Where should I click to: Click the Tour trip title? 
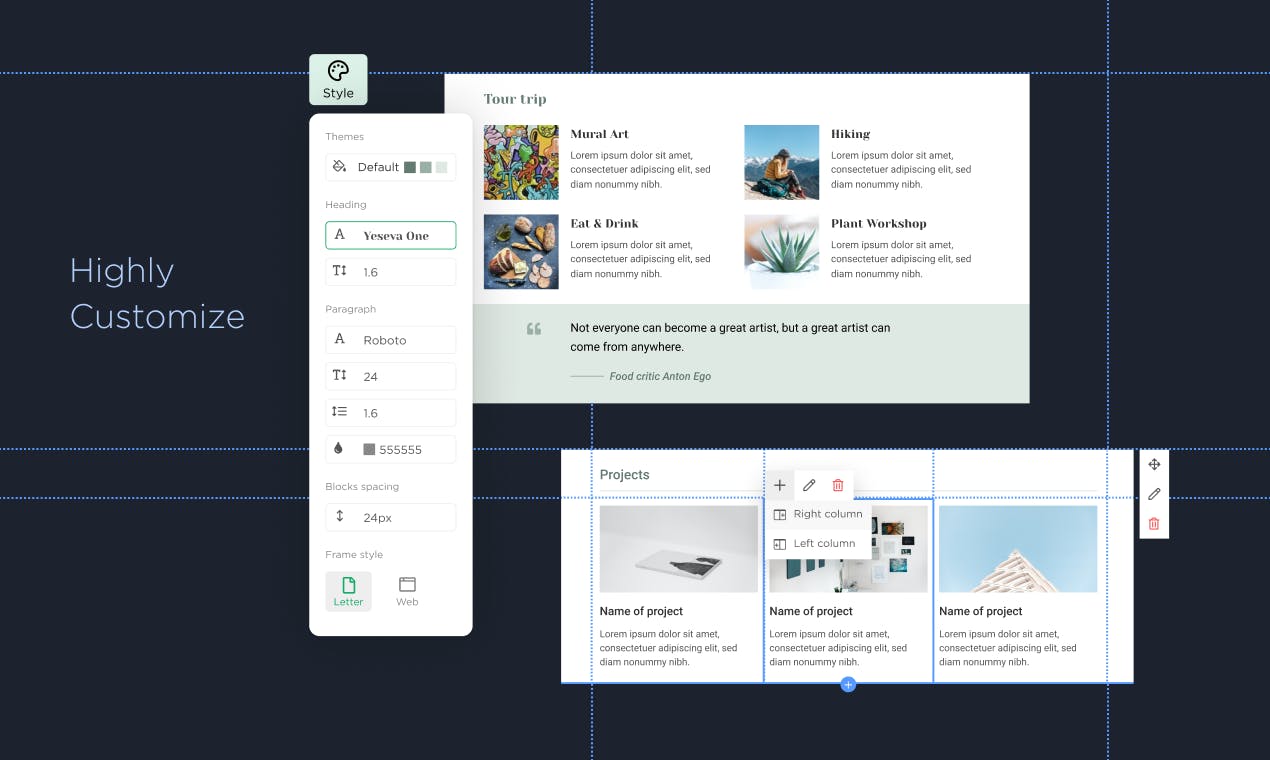pos(515,99)
